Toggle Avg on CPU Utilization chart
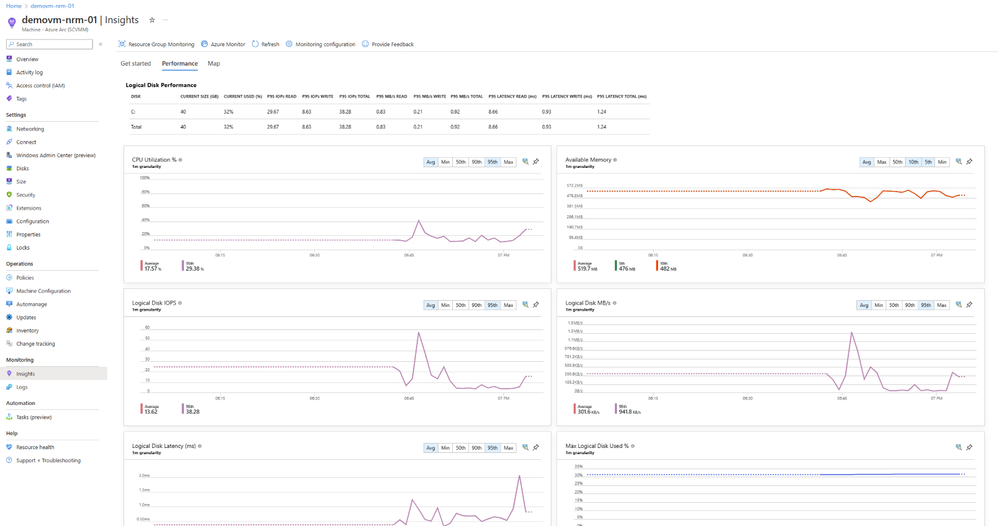 point(431,162)
